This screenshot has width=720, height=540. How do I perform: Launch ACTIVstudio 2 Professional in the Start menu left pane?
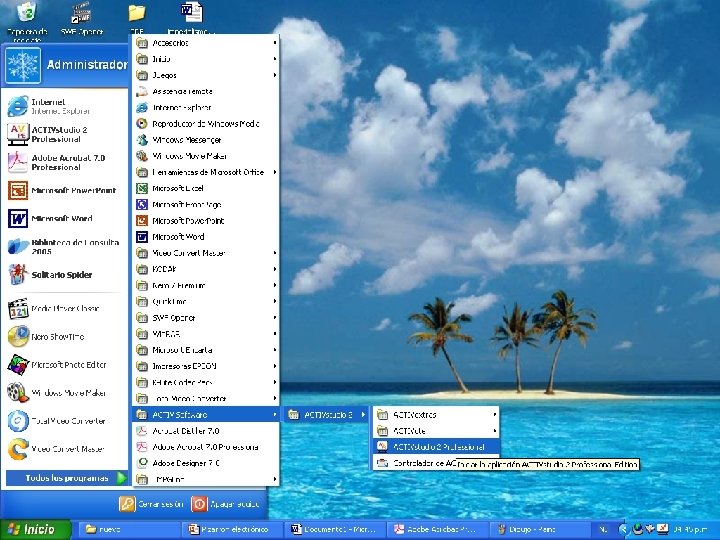tap(65, 134)
